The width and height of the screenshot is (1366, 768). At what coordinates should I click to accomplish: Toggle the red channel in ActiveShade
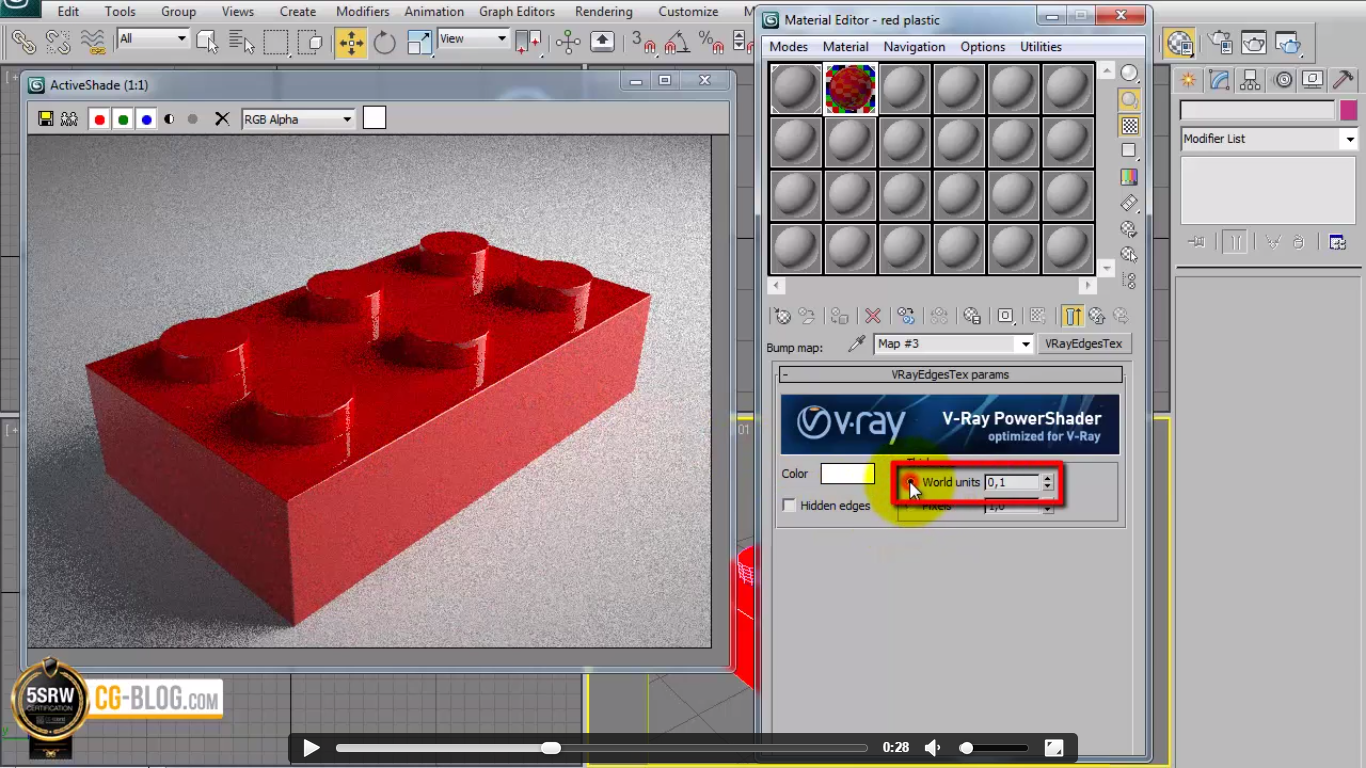pos(99,119)
